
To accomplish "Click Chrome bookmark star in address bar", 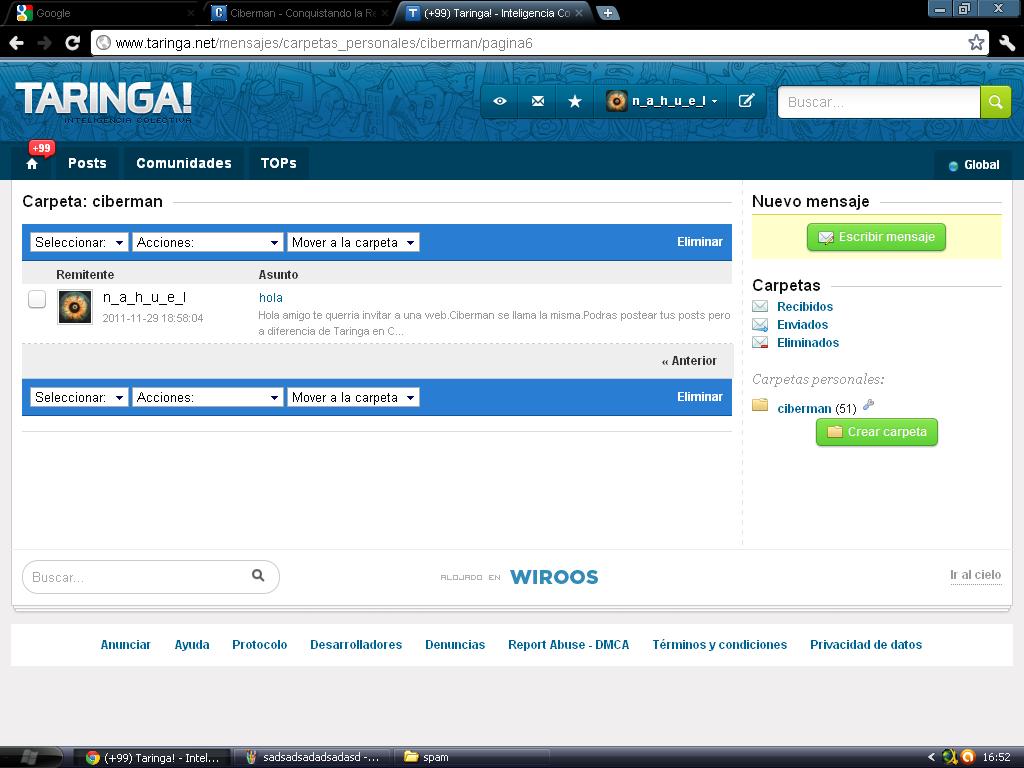I will [x=976, y=43].
